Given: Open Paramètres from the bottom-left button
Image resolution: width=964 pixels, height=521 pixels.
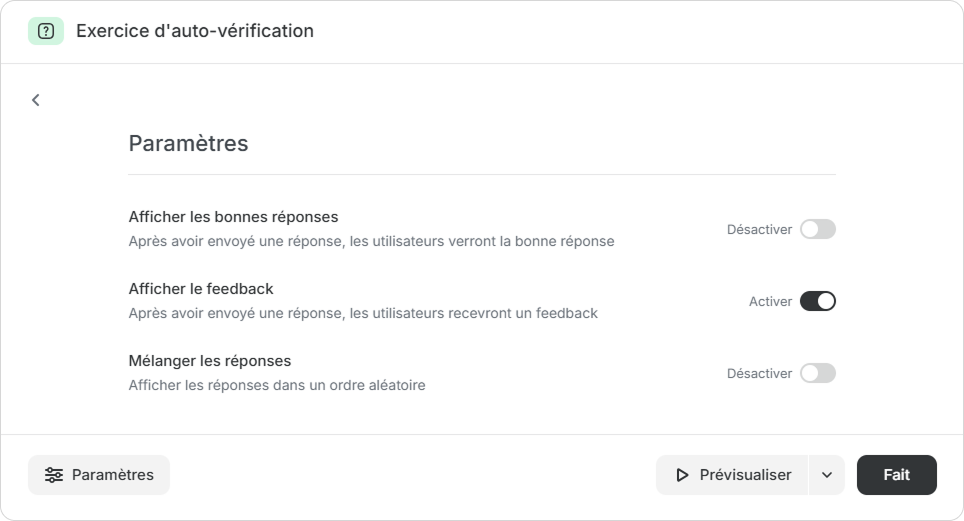Looking at the screenshot, I should click(x=99, y=475).
